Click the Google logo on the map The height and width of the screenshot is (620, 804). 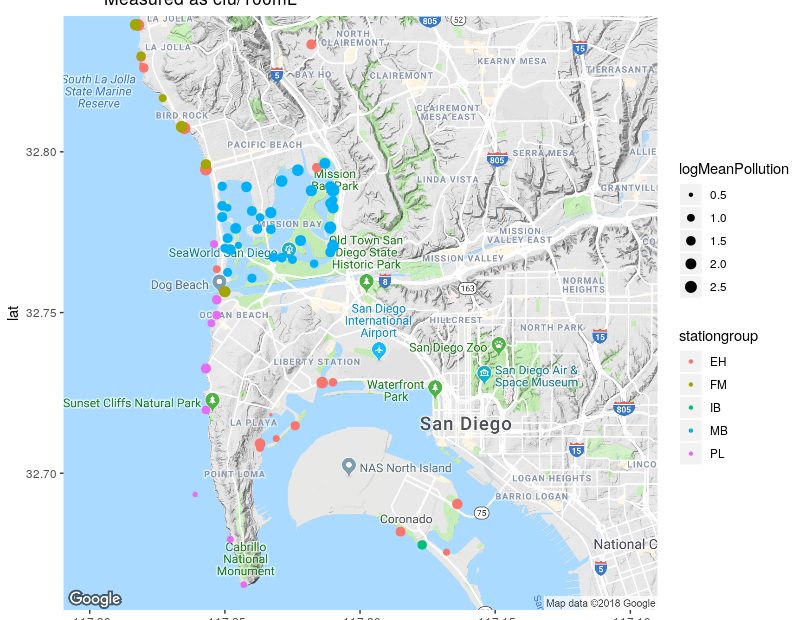95,598
